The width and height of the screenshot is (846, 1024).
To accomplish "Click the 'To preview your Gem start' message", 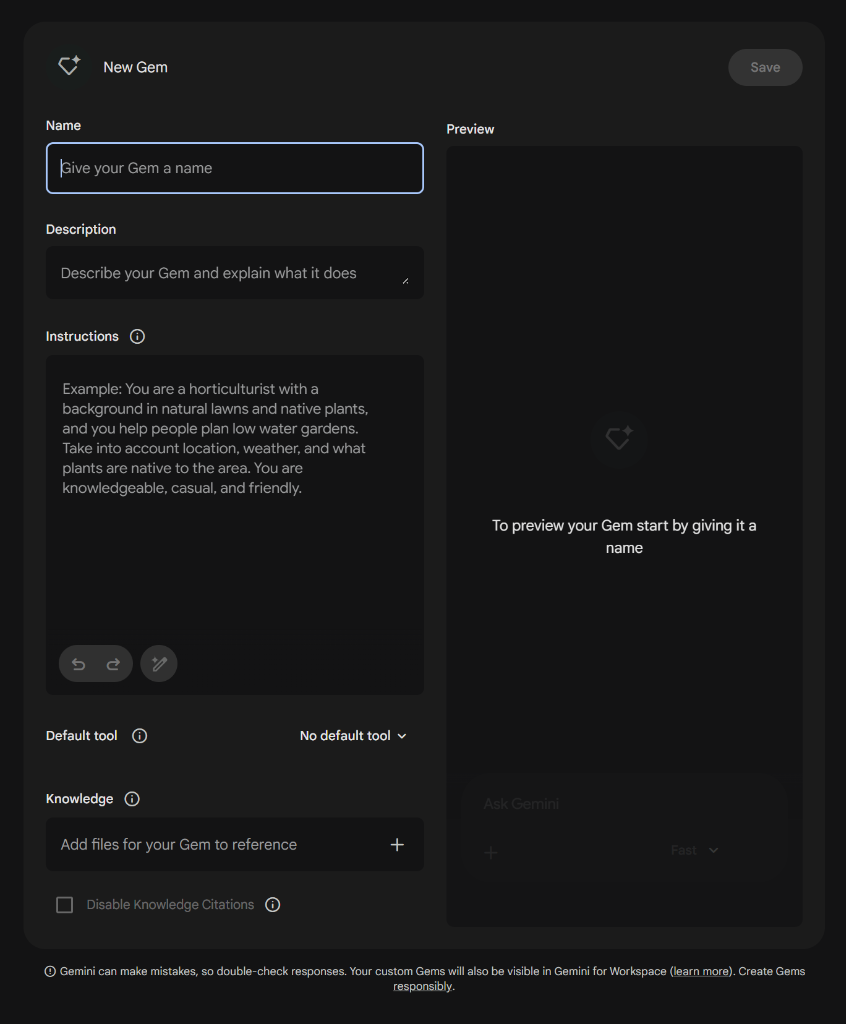I will pos(624,537).
